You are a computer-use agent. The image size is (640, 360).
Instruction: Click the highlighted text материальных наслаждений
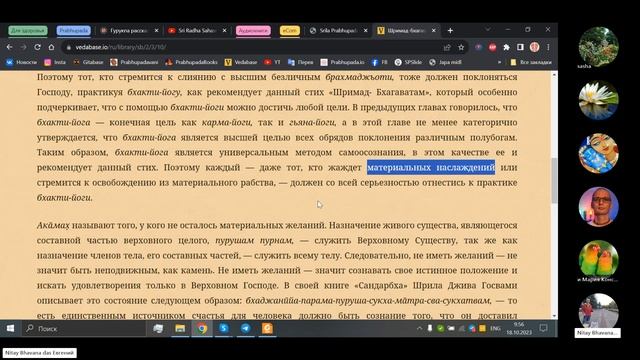(431, 167)
